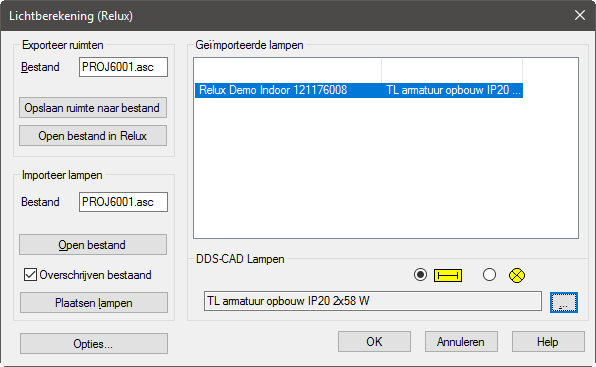Open the Opties... dialog
The width and height of the screenshot is (596, 367).
[x=94, y=344]
